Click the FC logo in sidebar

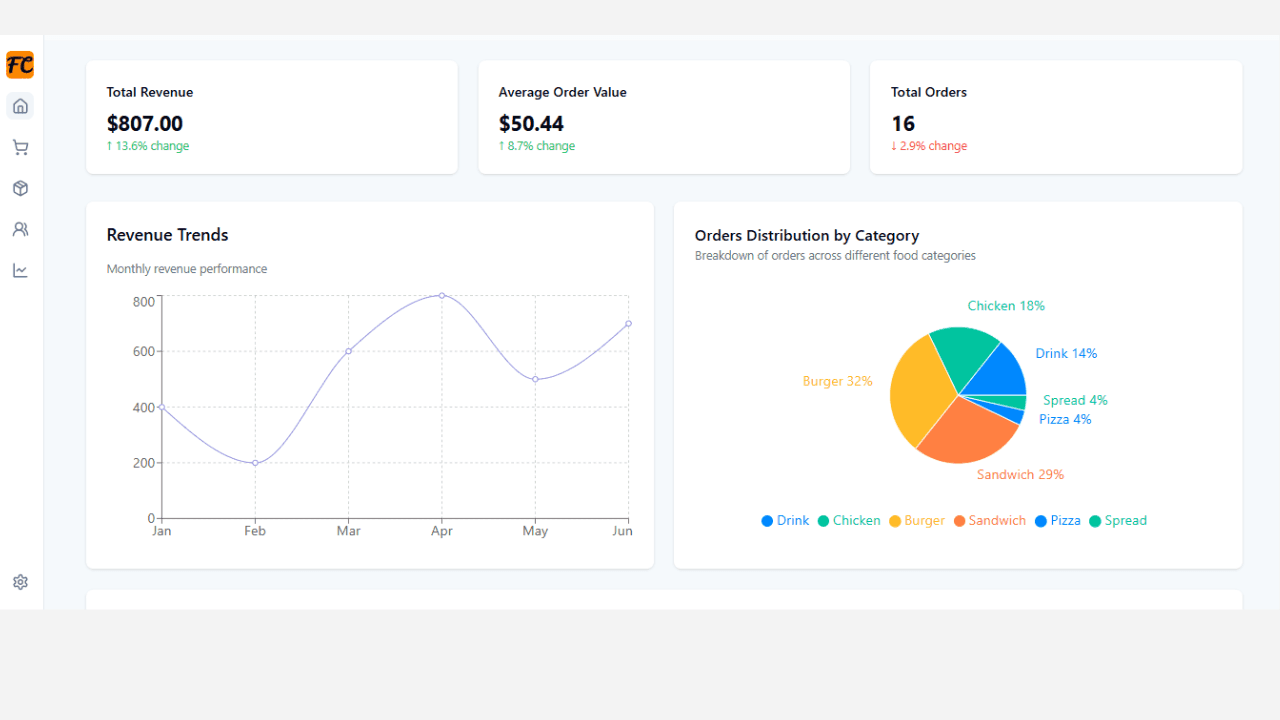point(20,65)
